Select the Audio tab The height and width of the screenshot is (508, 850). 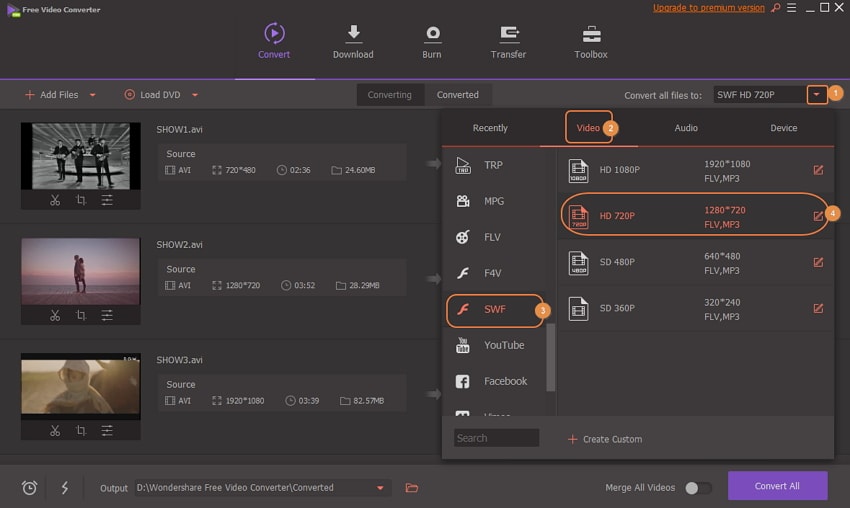tap(686, 128)
